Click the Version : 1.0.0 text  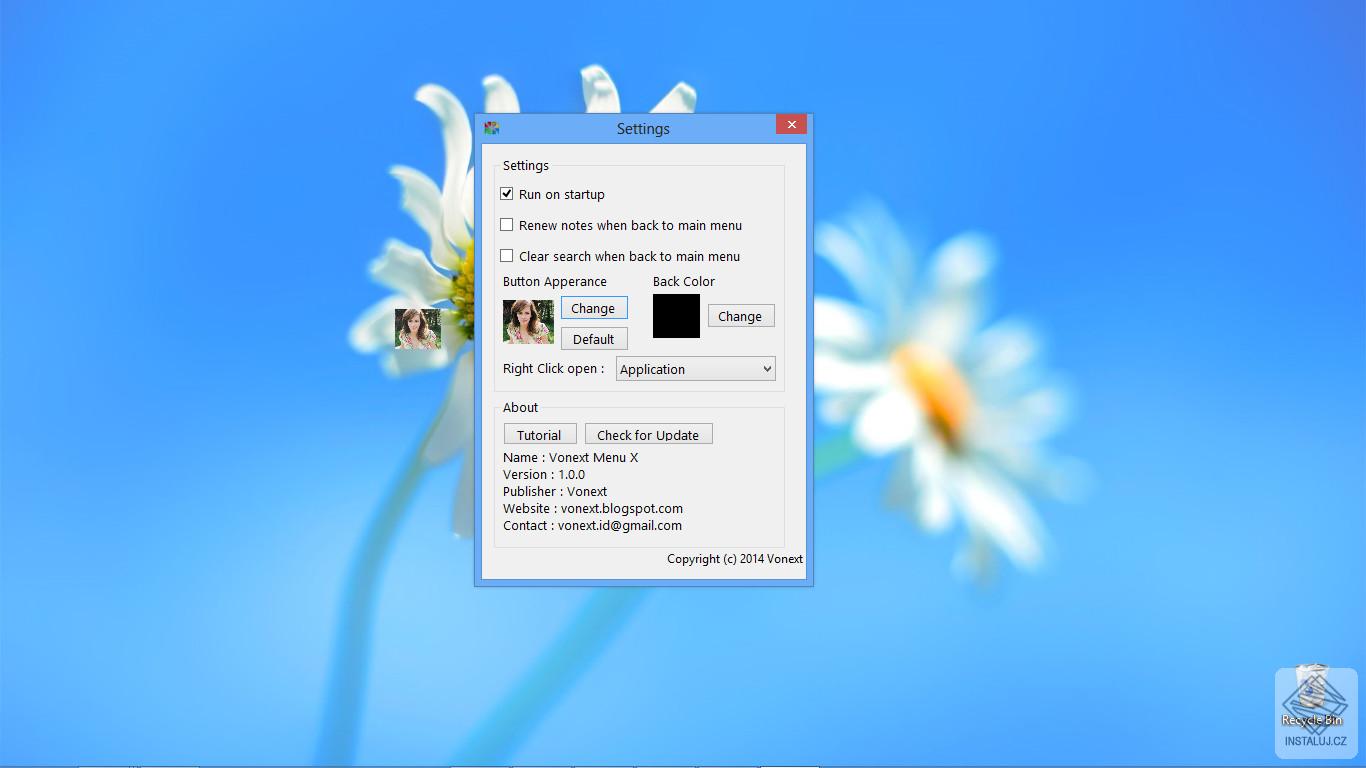click(544, 474)
